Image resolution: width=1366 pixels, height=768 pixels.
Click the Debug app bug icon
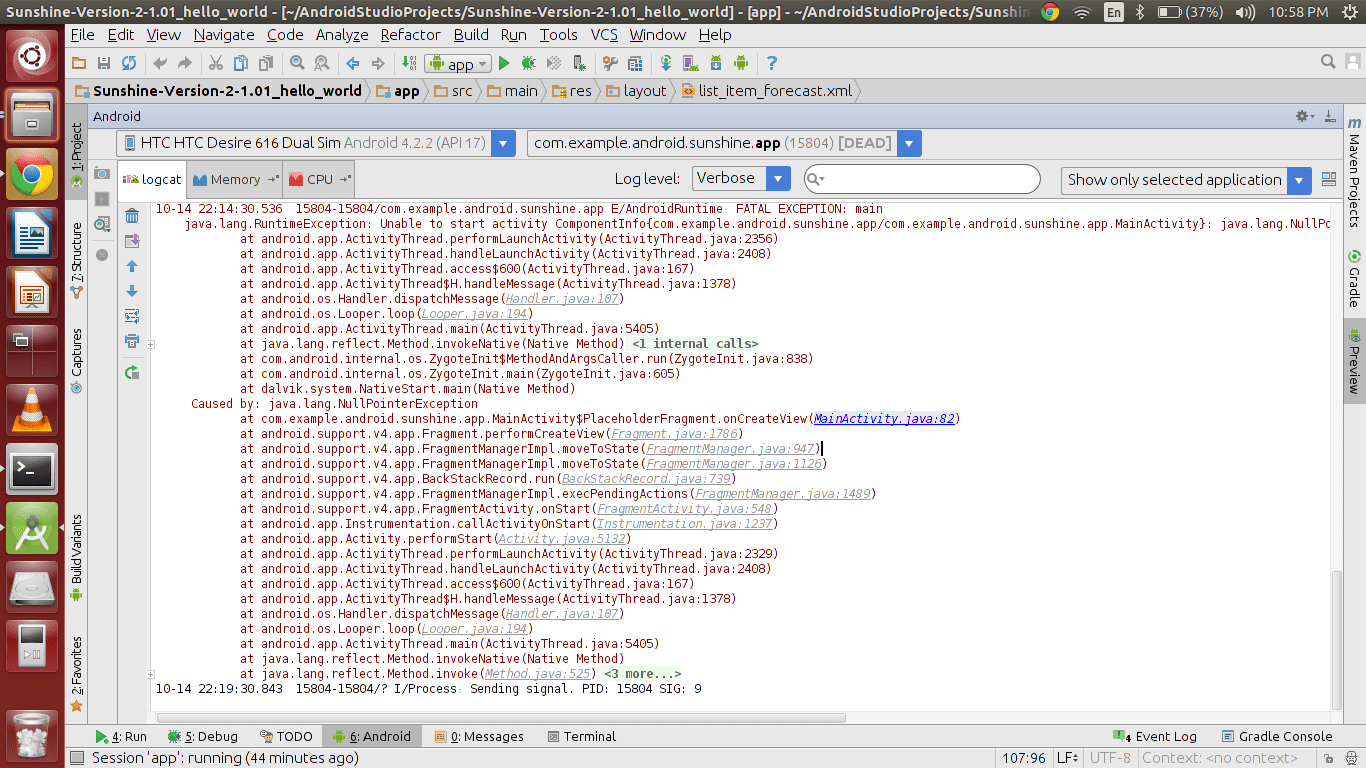click(528, 63)
